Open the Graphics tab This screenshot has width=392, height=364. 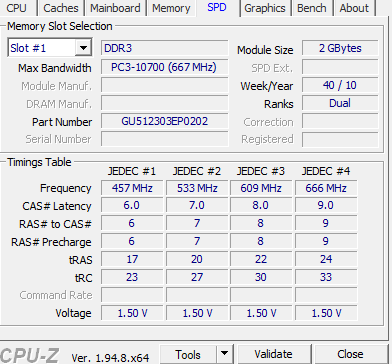(265, 8)
